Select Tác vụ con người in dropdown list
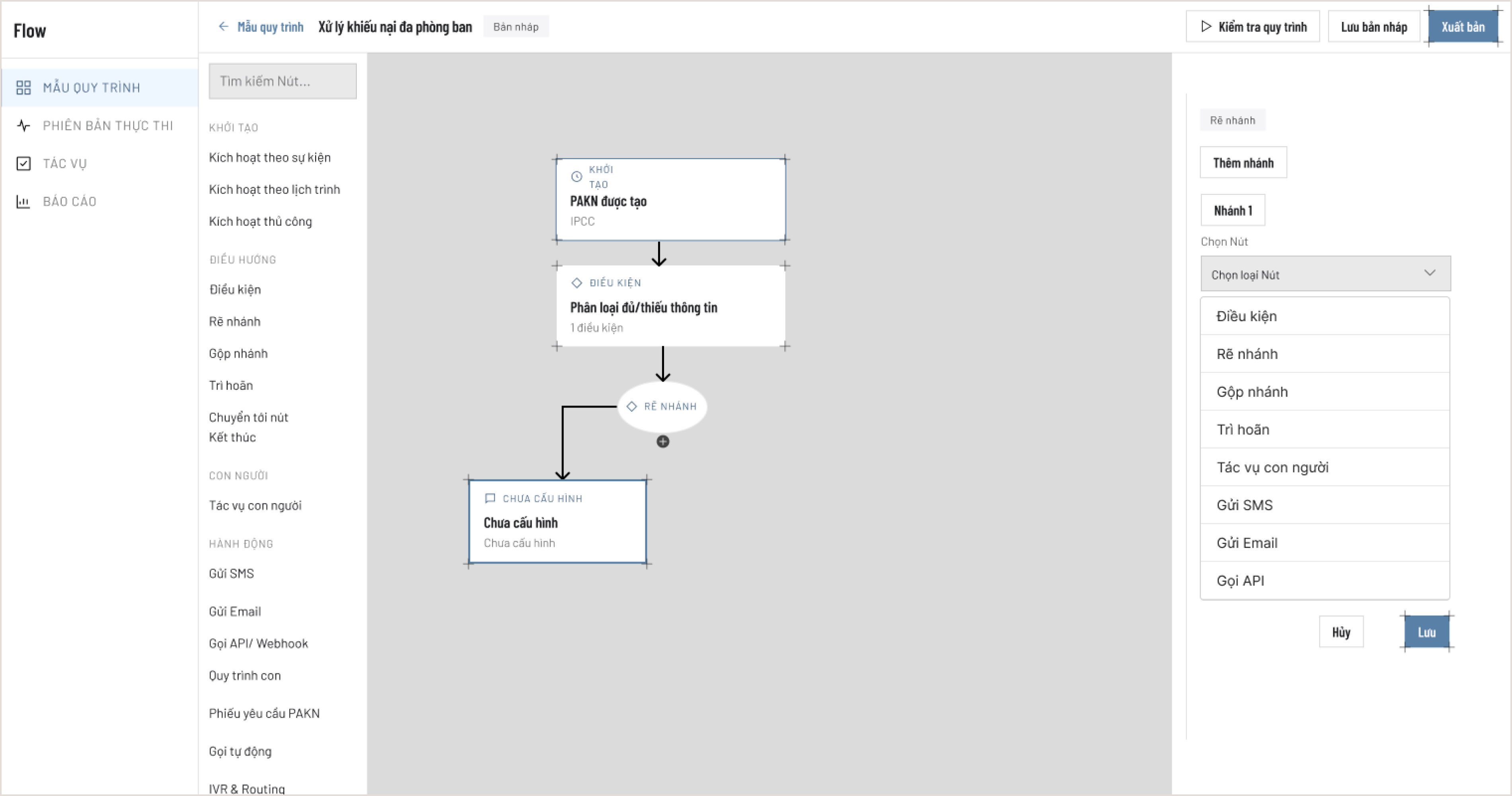The width and height of the screenshot is (1512, 796). [1325, 467]
